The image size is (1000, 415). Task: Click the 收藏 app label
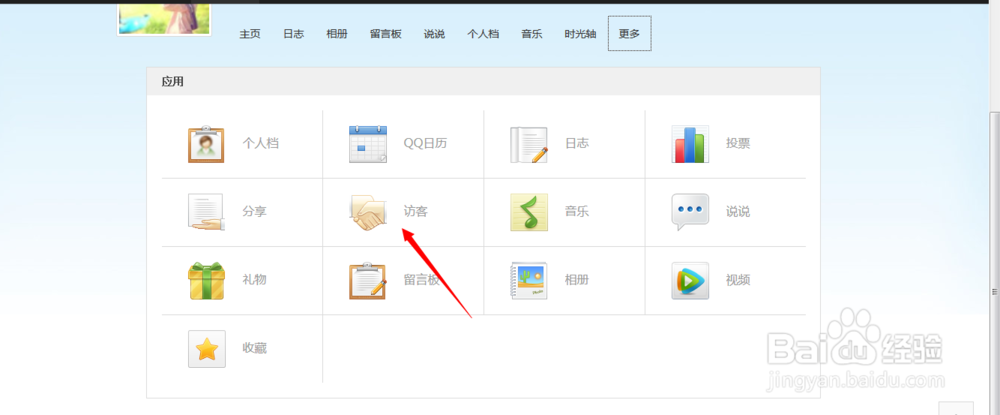[x=254, y=348]
